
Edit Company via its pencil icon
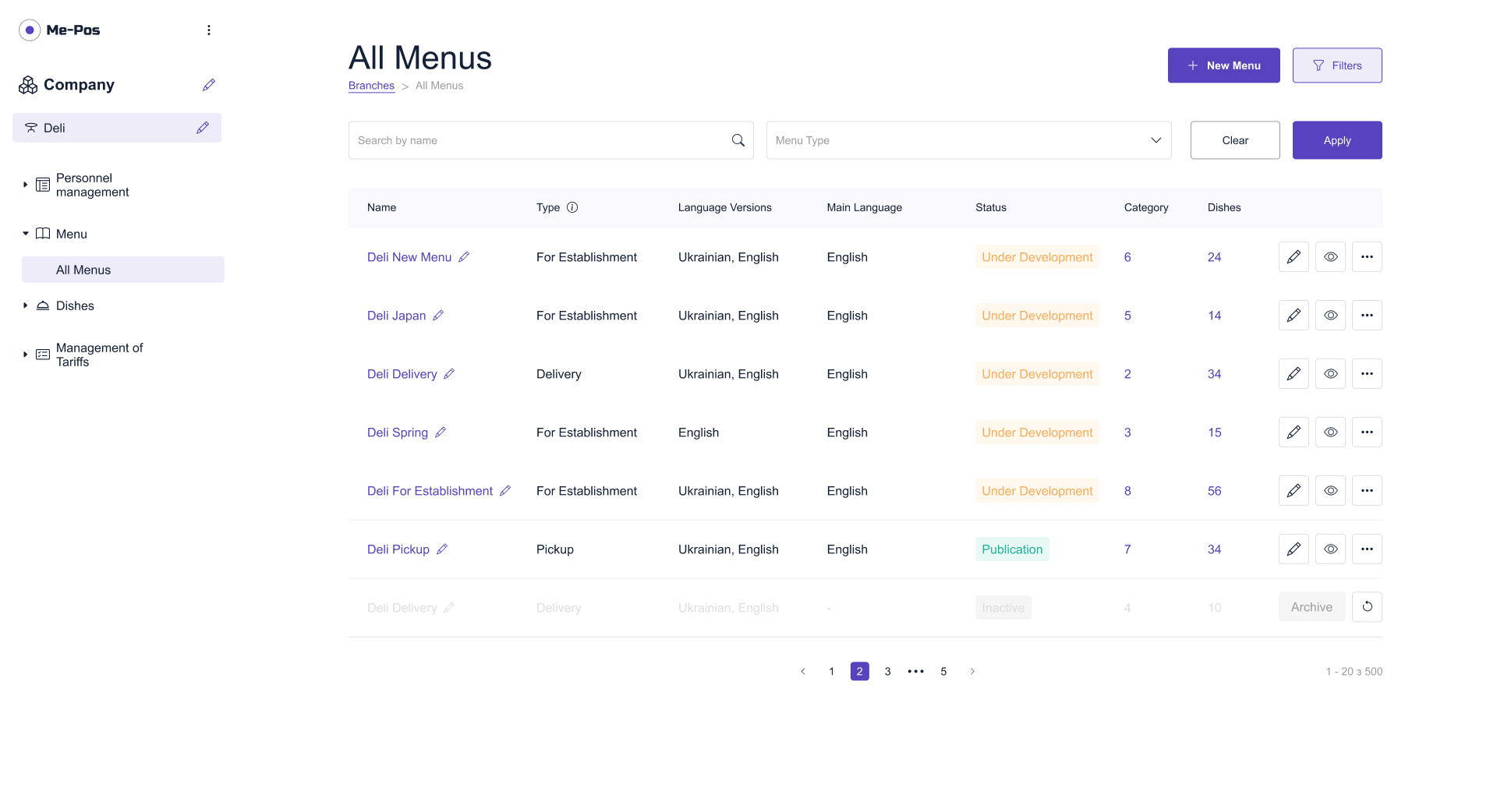click(x=208, y=85)
